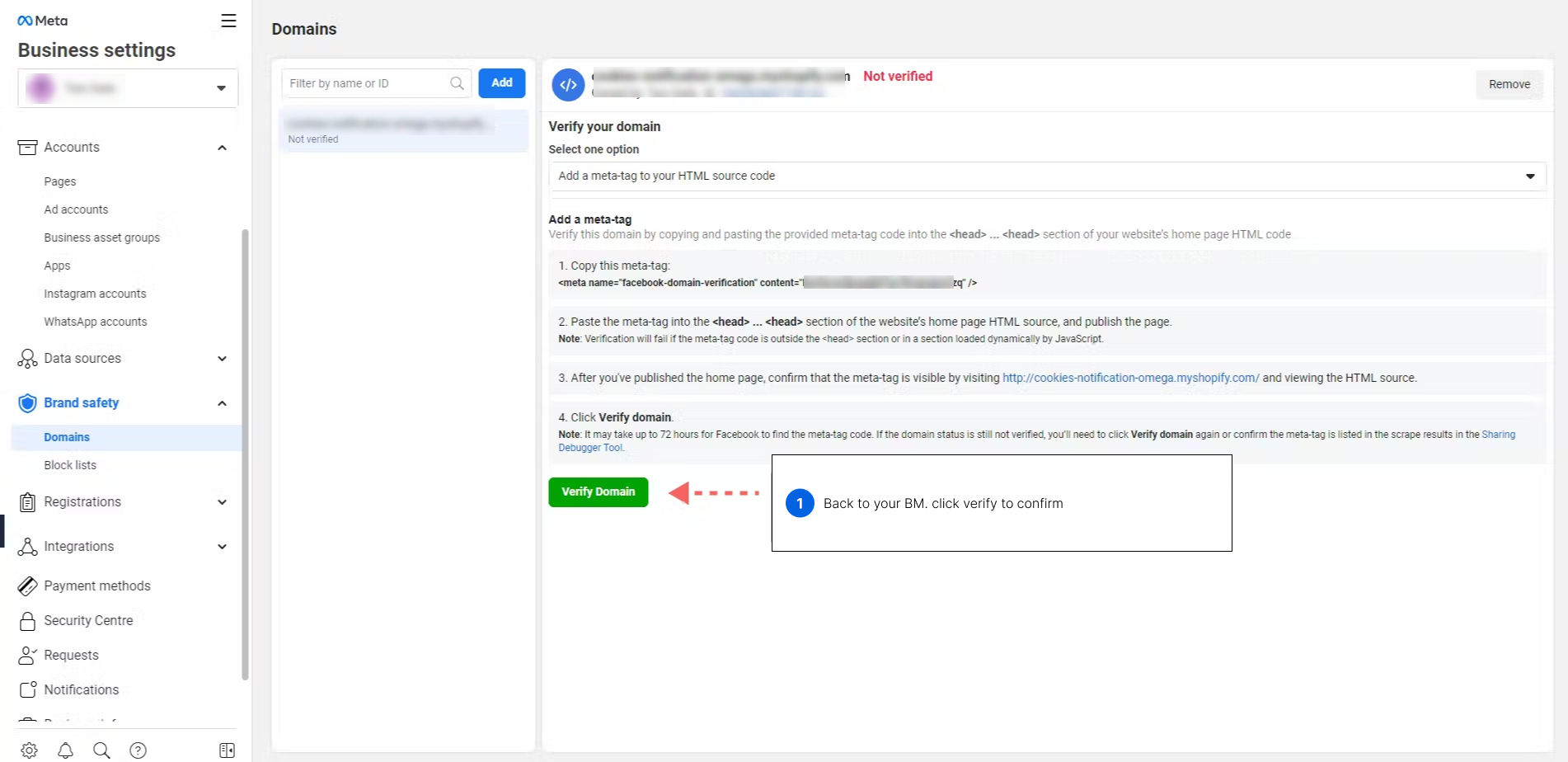This screenshot has width=1568, height=762.
Task: Click the bell icon in bottom bar
Action: point(65,750)
